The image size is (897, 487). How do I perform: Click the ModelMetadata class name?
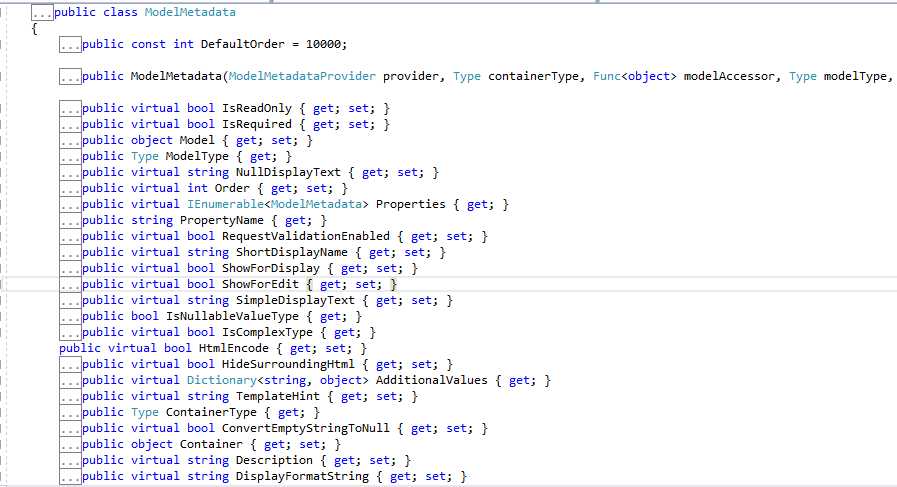click(x=190, y=12)
